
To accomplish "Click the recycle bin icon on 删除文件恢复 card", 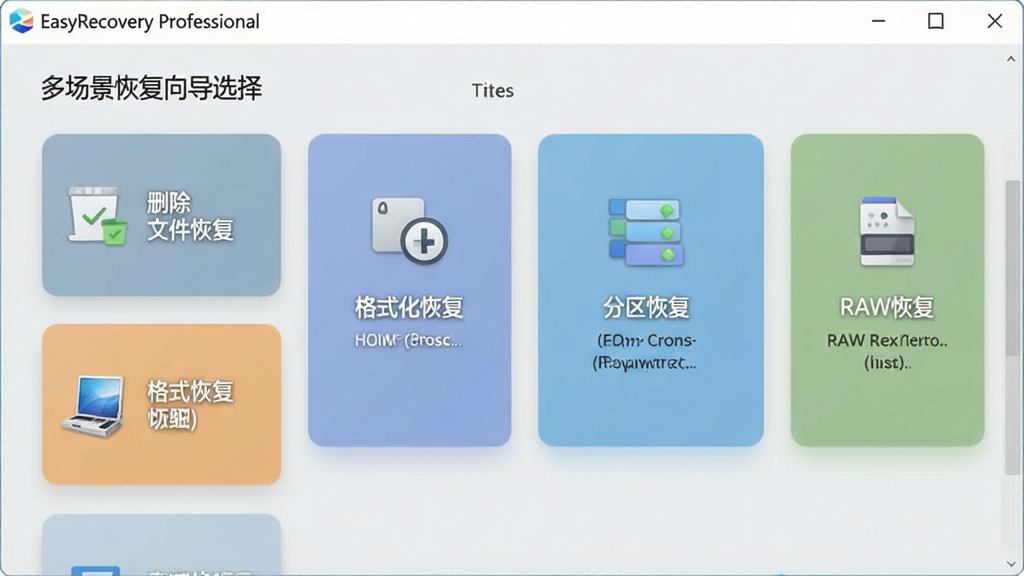I will click(97, 216).
